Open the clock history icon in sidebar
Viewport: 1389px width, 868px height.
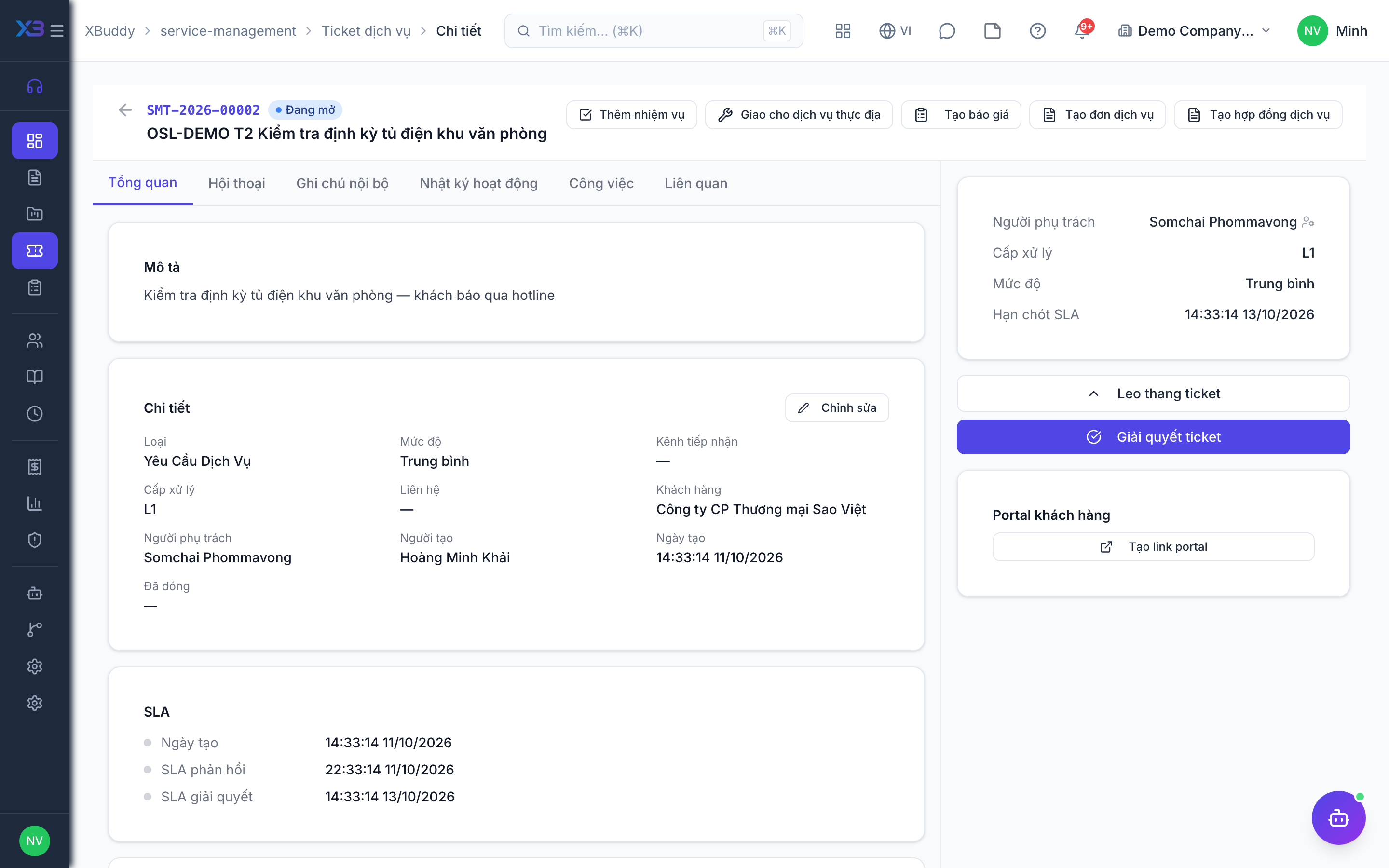click(34, 413)
